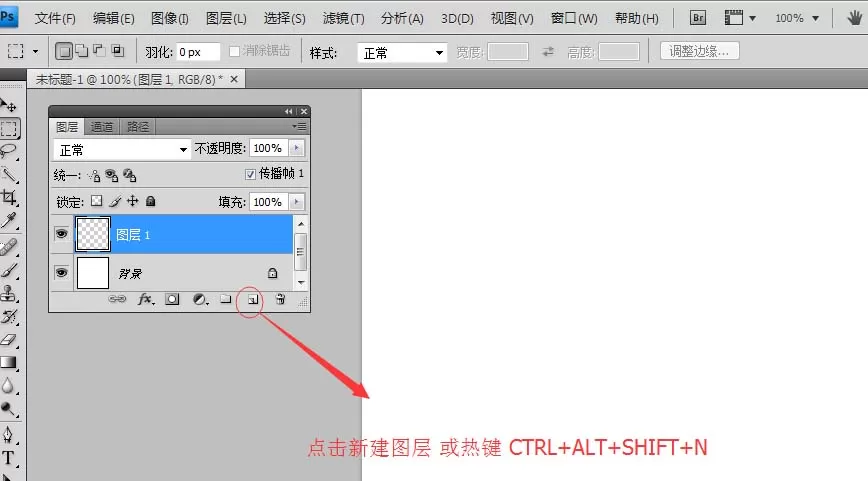Open the 样式 style dropdown
This screenshot has width=868, height=481.
(402, 53)
